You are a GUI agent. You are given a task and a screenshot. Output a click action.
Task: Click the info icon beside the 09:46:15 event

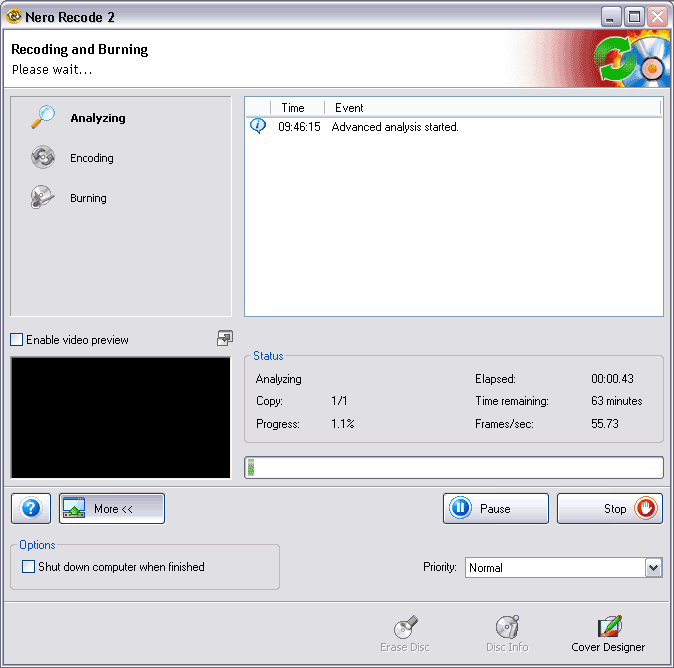tap(258, 126)
